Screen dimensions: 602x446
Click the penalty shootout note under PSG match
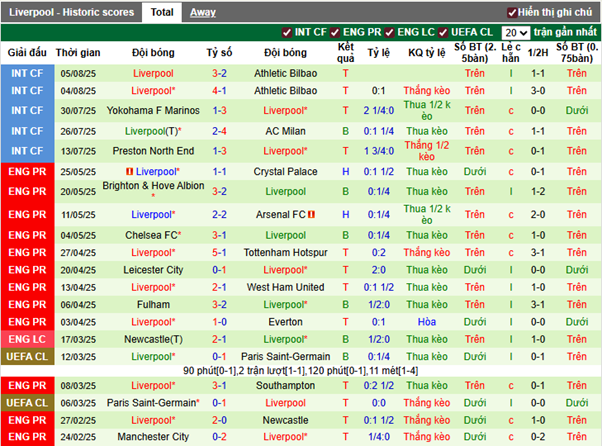(301, 371)
